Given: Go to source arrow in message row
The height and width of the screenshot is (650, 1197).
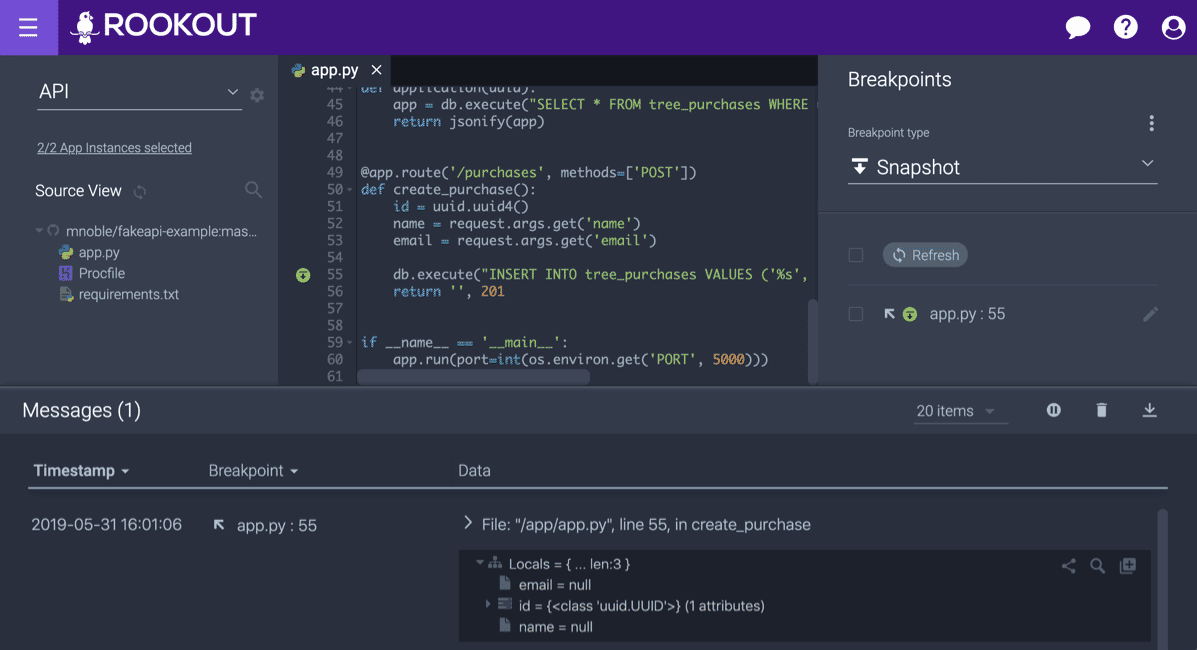Looking at the screenshot, I should 219,525.
